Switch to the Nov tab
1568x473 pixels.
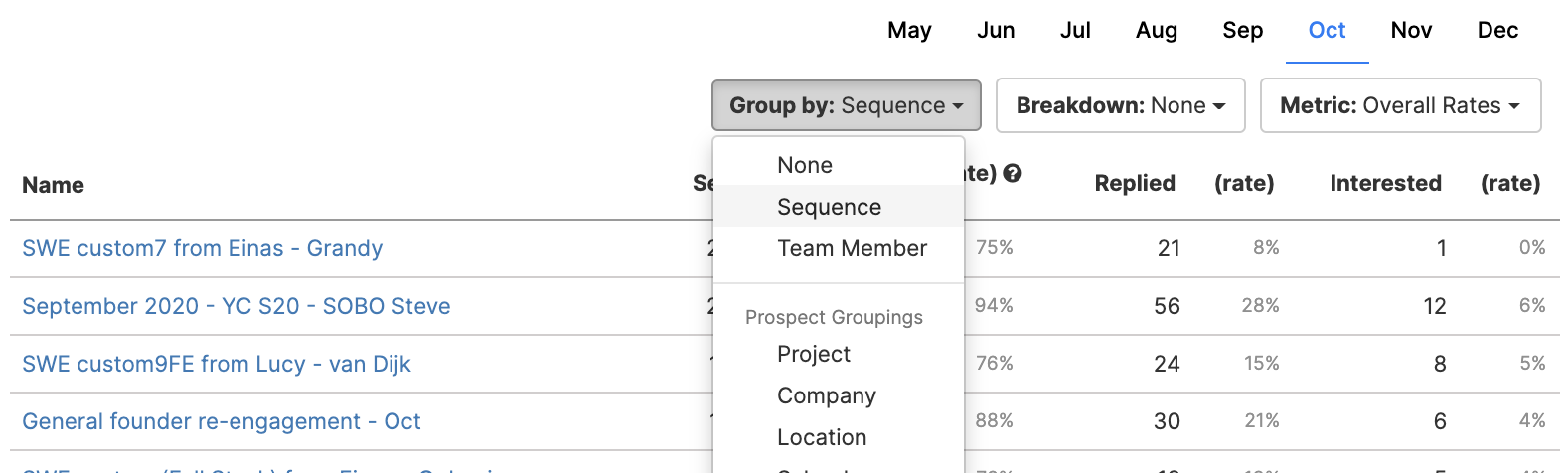click(1411, 30)
